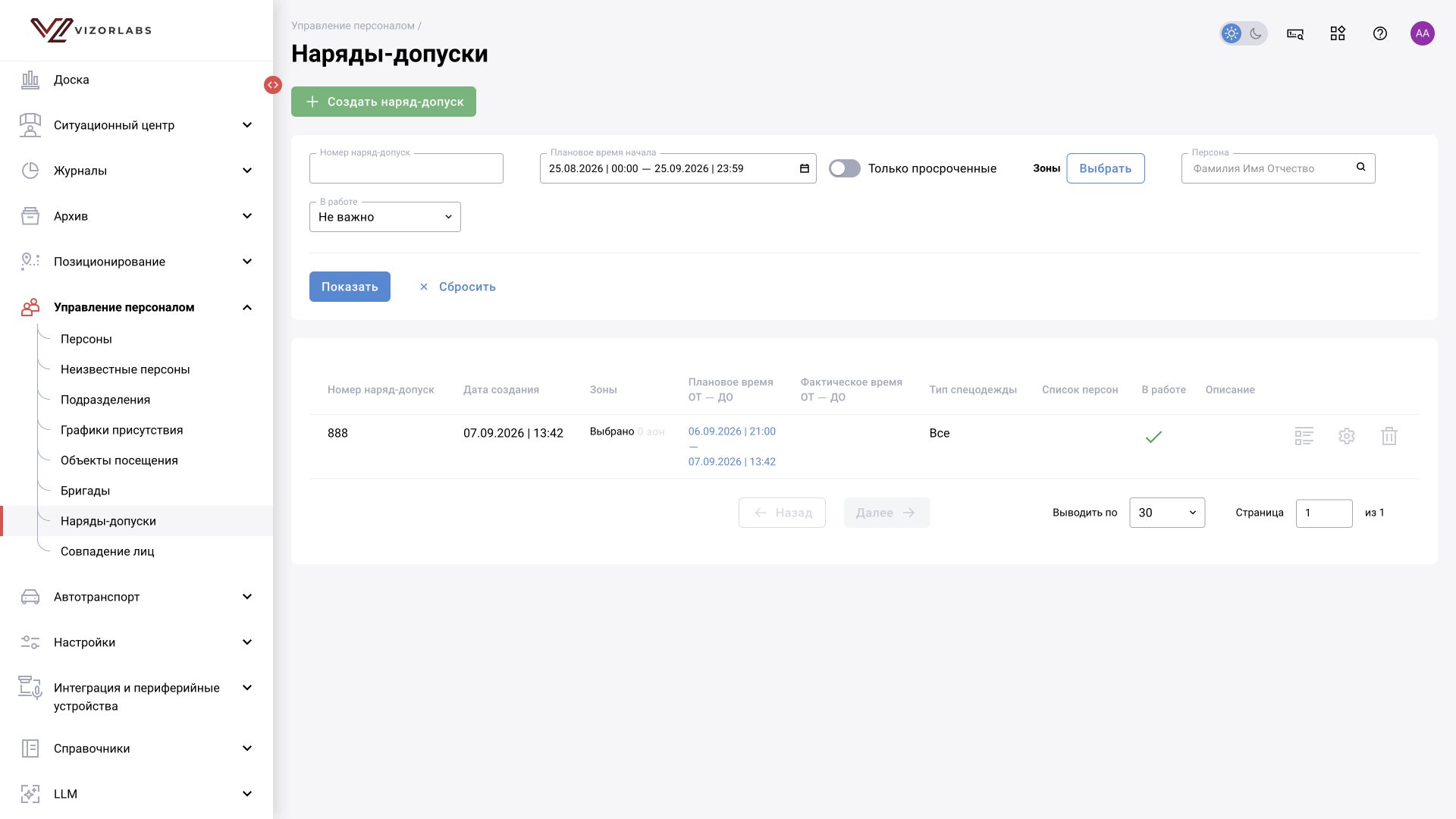Viewport: 1456px width, 819px height.
Task: Click Создать наряд-допуск button
Action: pyautogui.click(x=384, y=102)
